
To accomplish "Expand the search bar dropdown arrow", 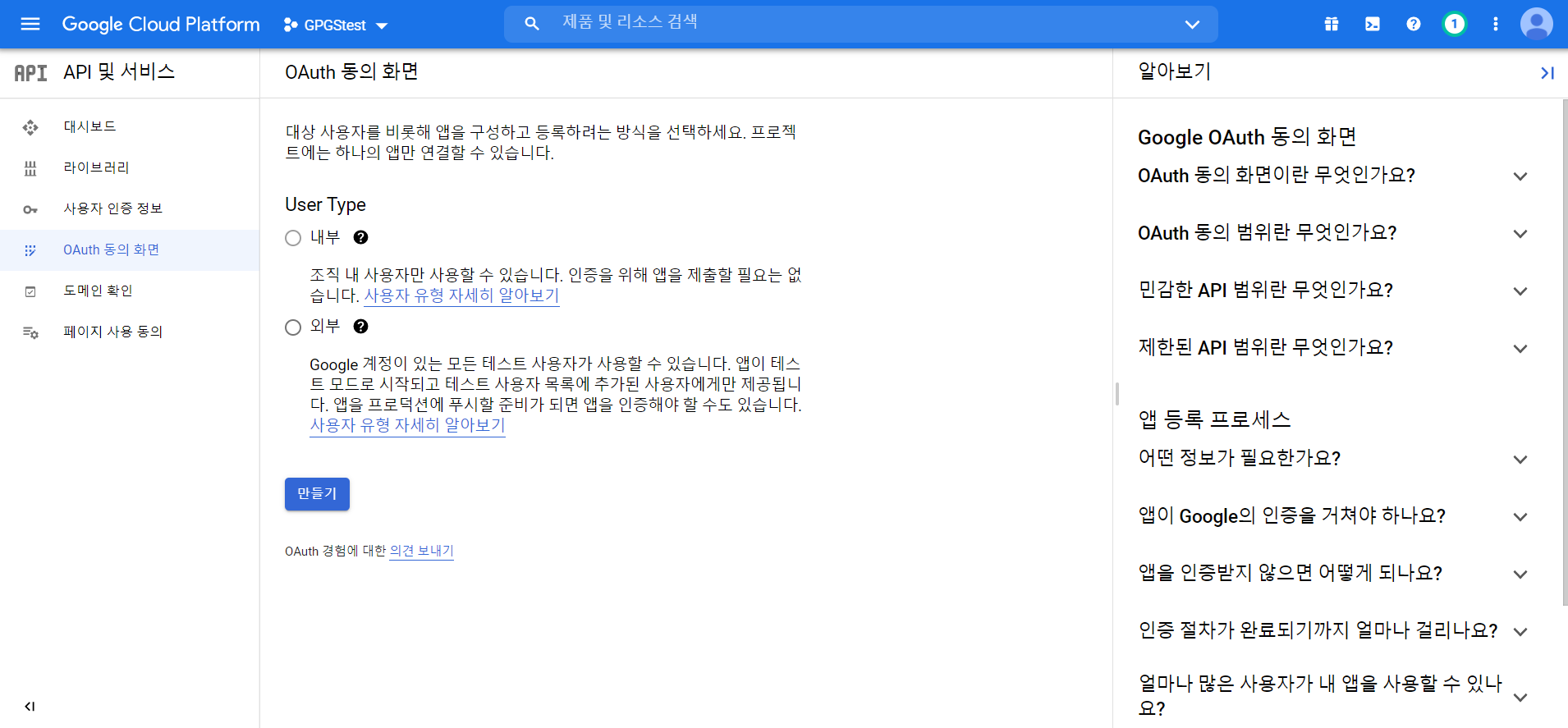I will pos(1192,25).
